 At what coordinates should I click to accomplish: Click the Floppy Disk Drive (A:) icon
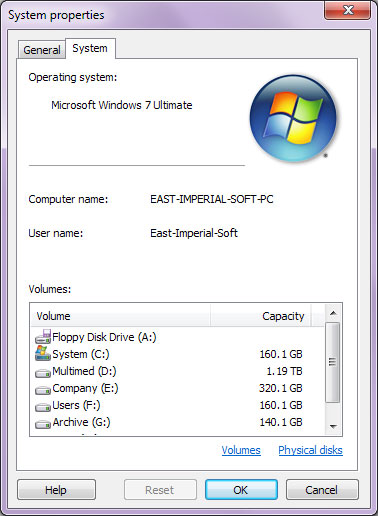click(43, 337)
